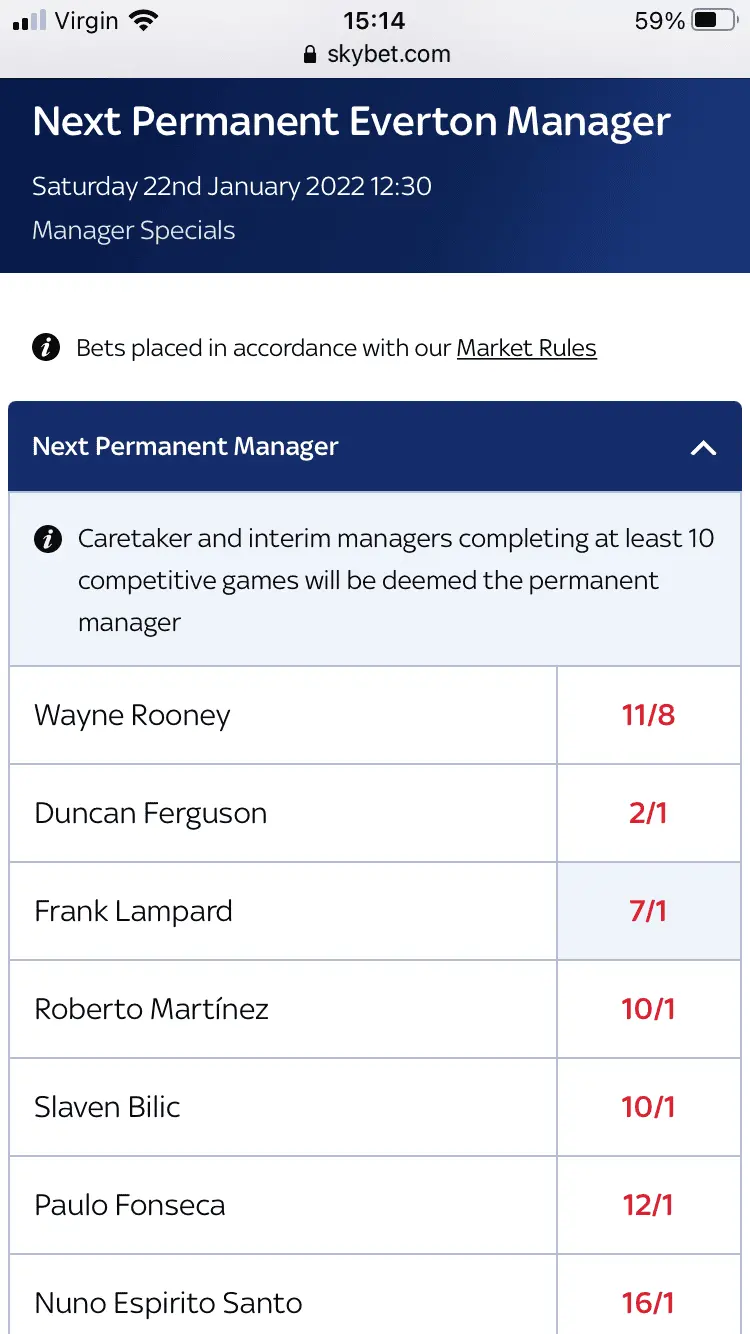Tap the 15:14 clock in status bar
750x1334 pixels.
374,20
